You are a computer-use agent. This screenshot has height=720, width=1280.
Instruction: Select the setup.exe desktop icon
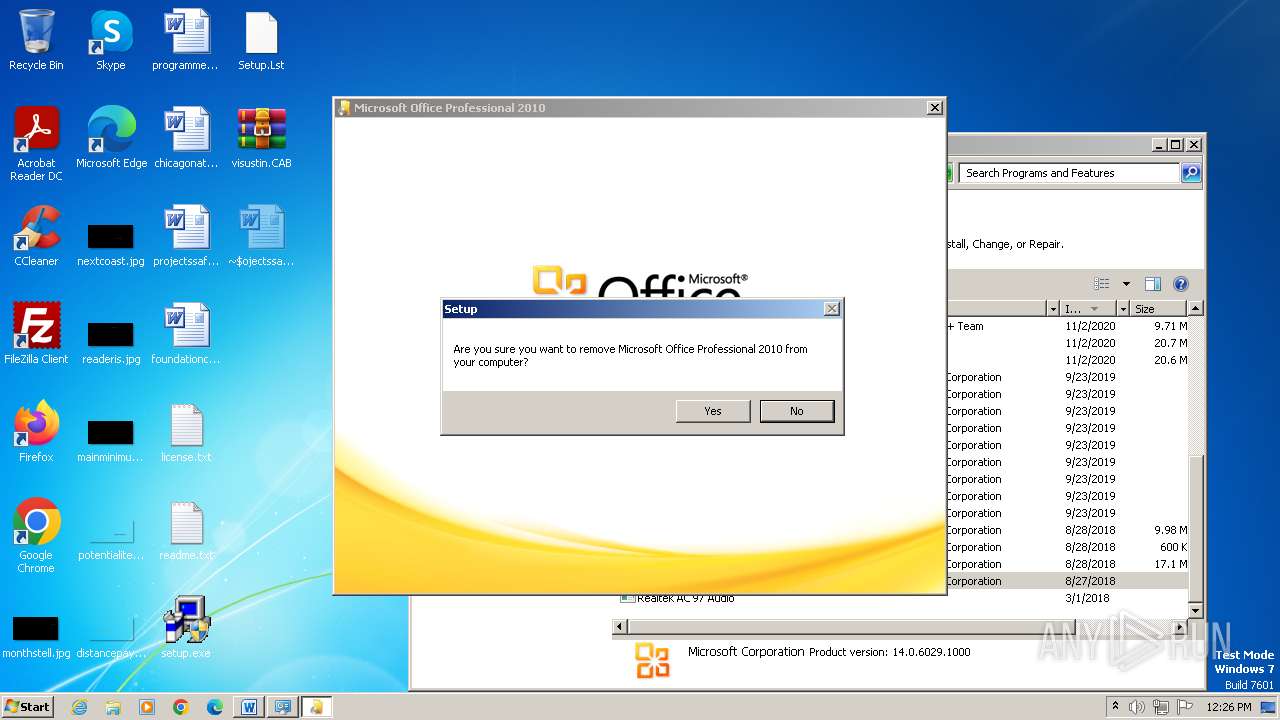click(186, 628)
